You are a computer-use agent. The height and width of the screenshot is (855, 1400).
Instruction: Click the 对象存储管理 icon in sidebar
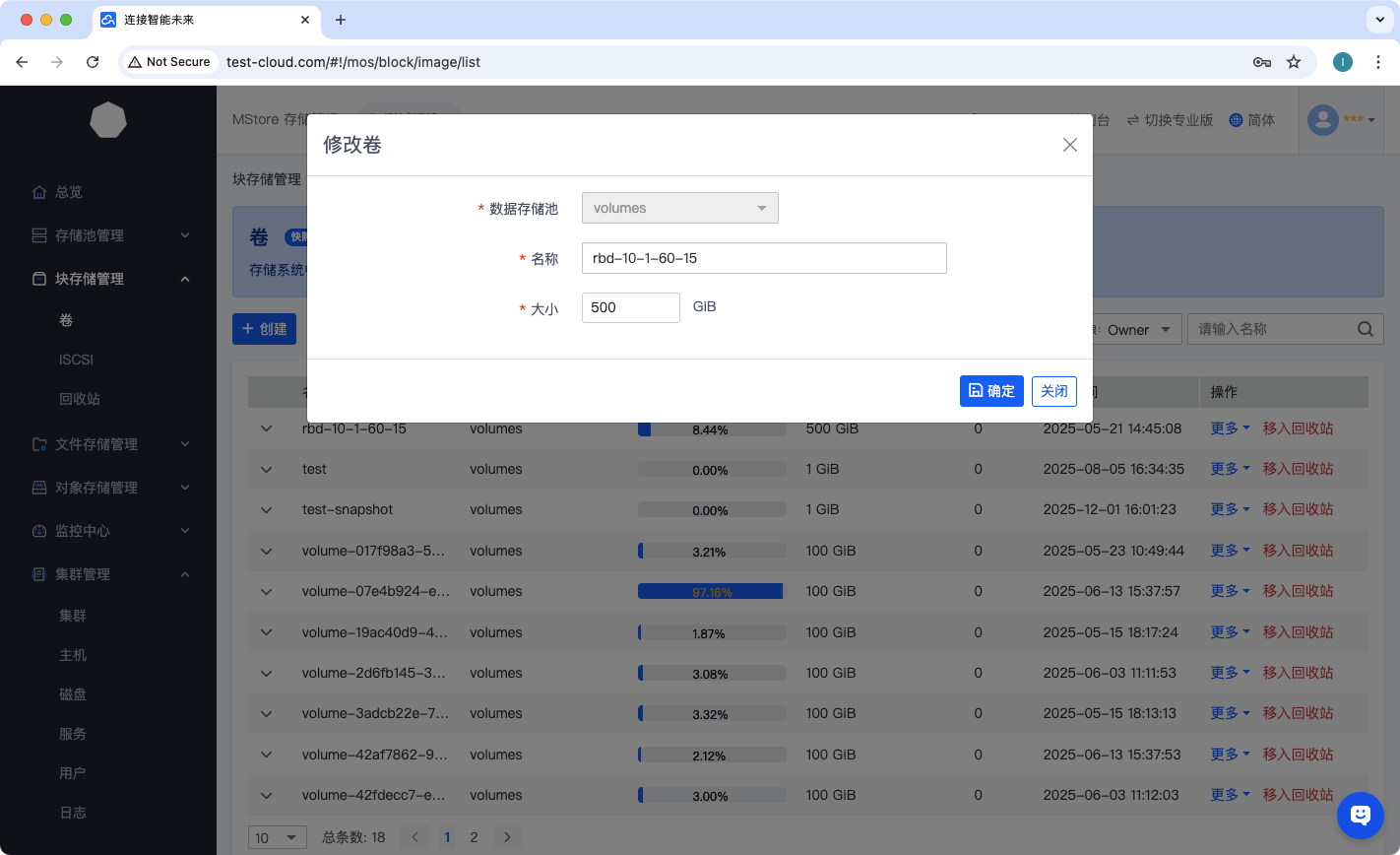(x=39, y=488)
